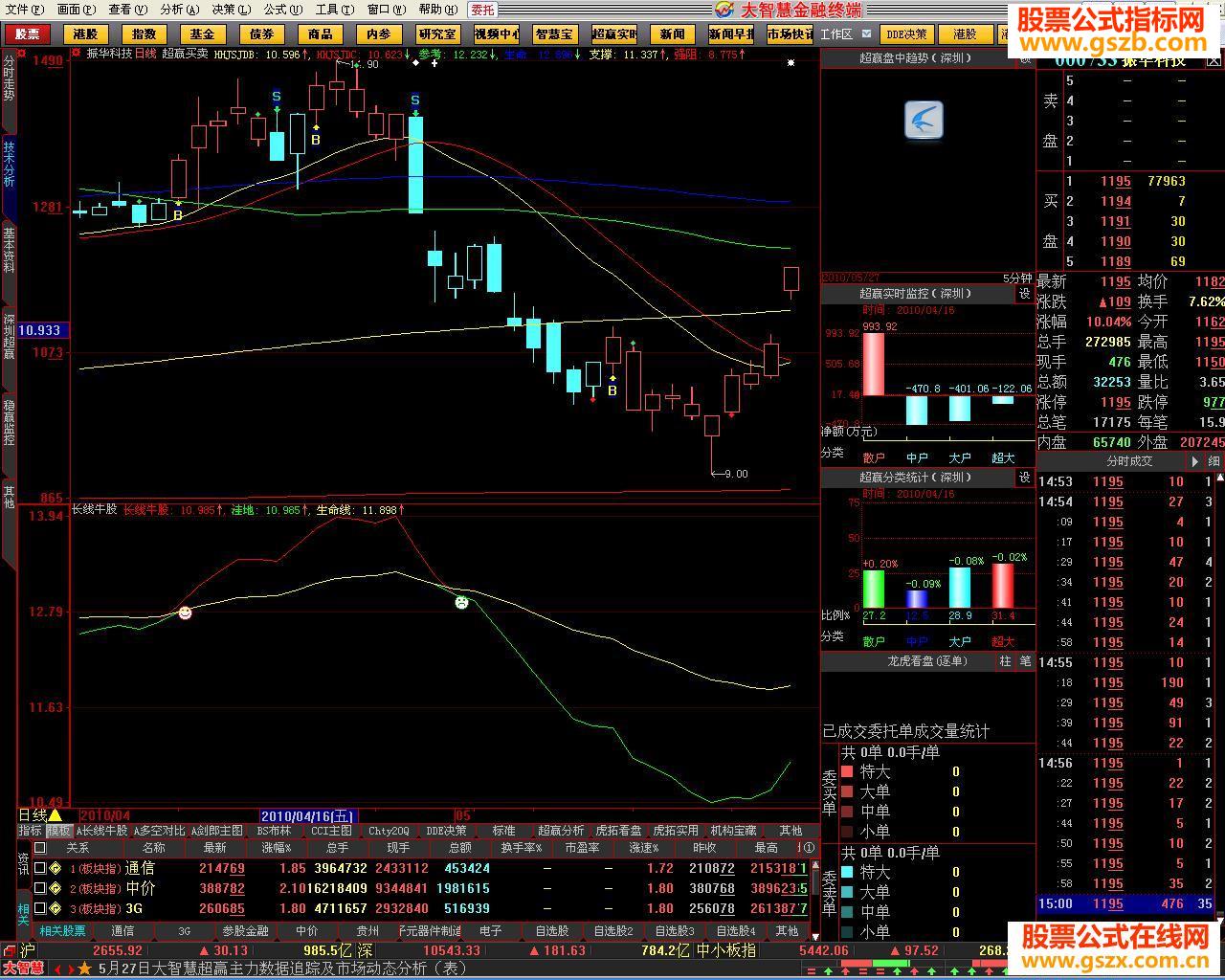
Task: Open the 工具 menu
Action: click(335, 10)
